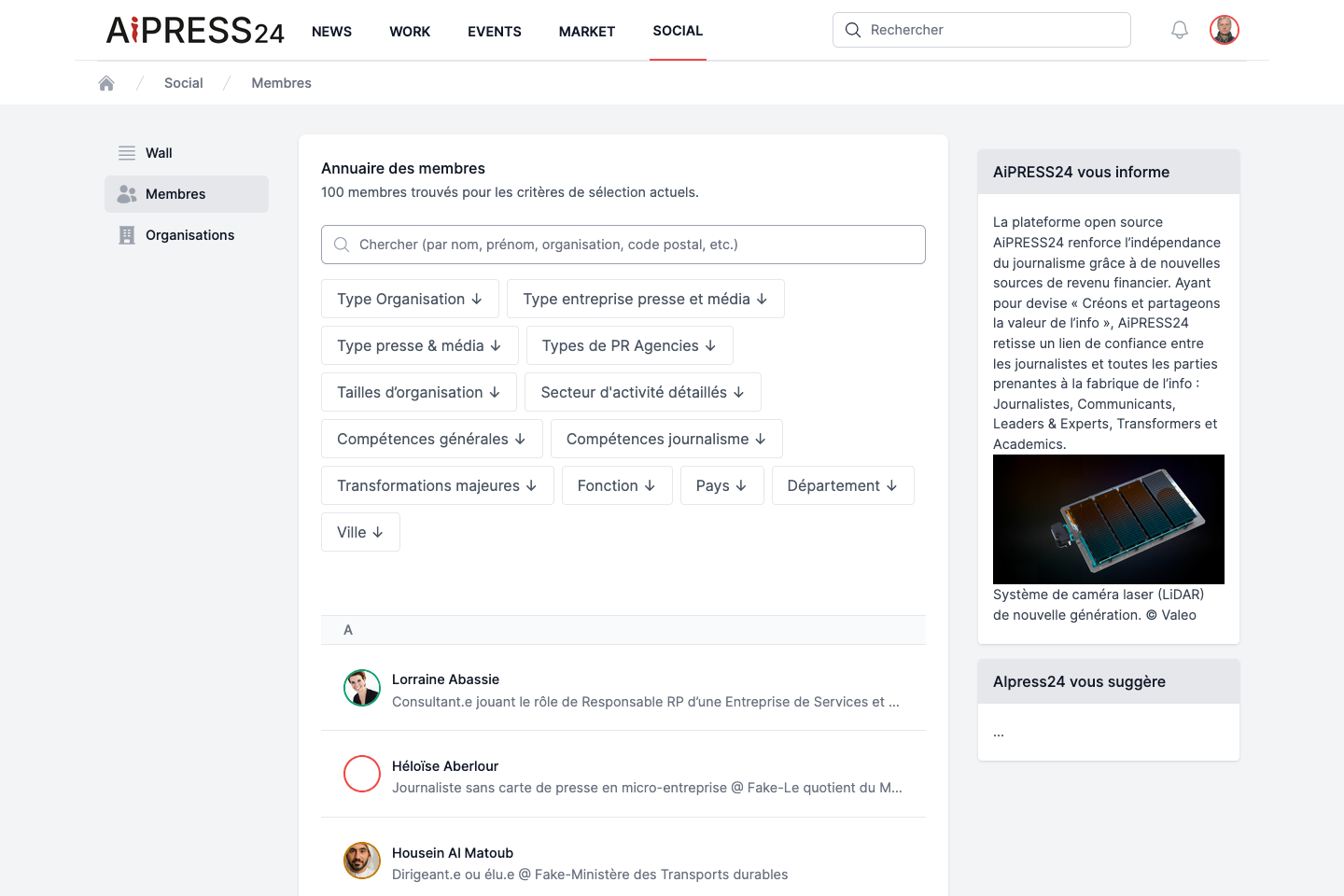1344x896 pixels.
Task: Open the Ville filter dropdown
Action: pyautogui.click(x=360, y=532)
